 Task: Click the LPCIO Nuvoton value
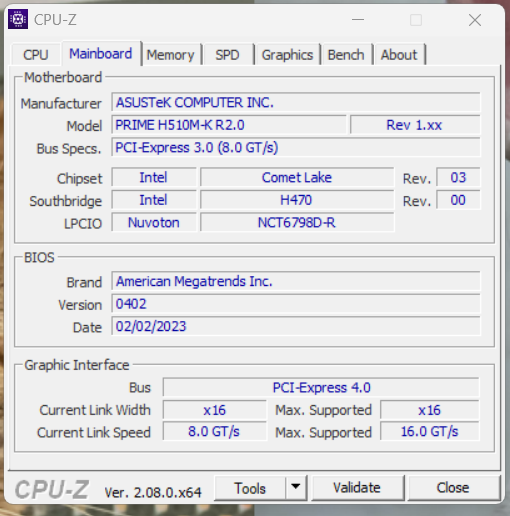[154, 222]
